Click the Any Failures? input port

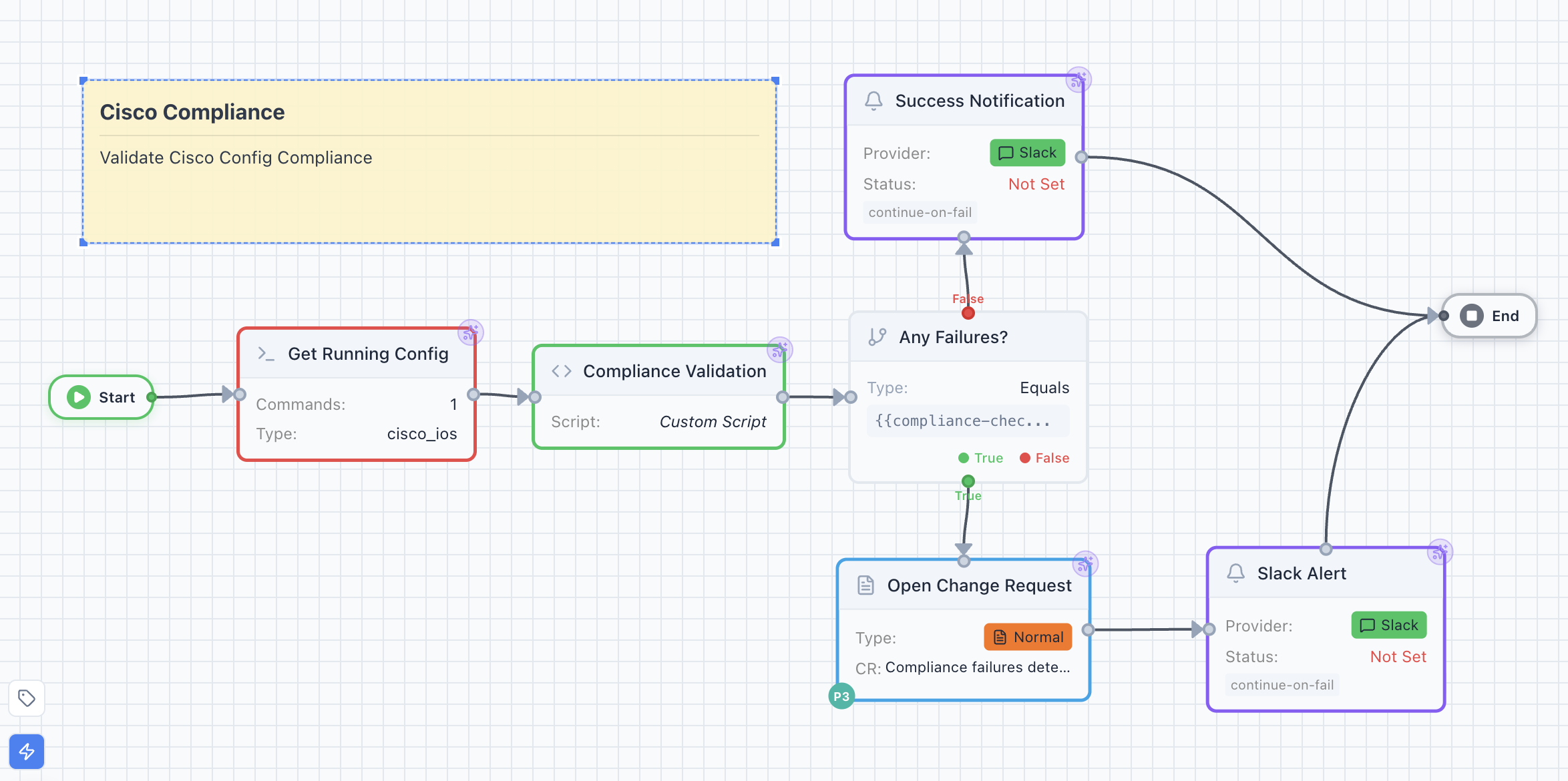point(851,397)
